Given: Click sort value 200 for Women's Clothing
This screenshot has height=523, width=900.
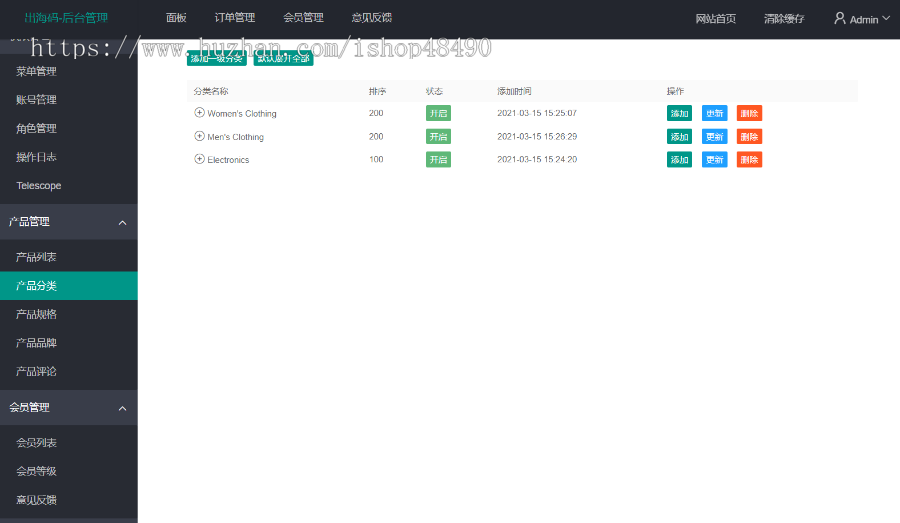Looking at the screenshot, I should [x=376, y=113].
